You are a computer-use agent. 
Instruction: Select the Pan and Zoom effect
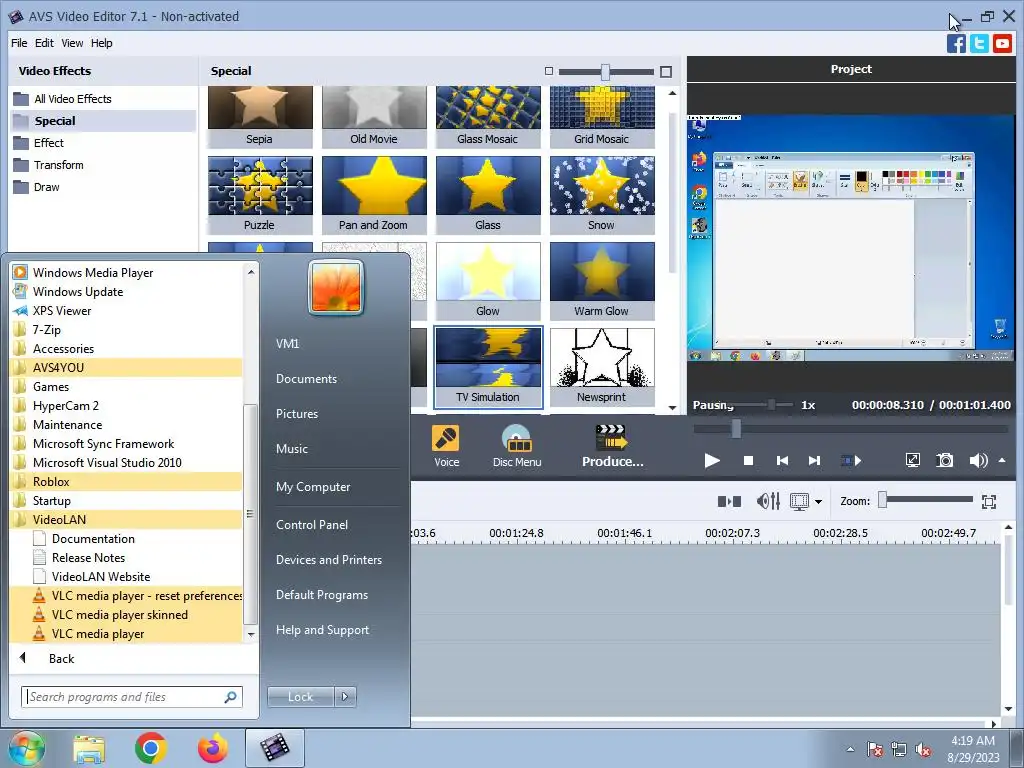click(374, 195)
